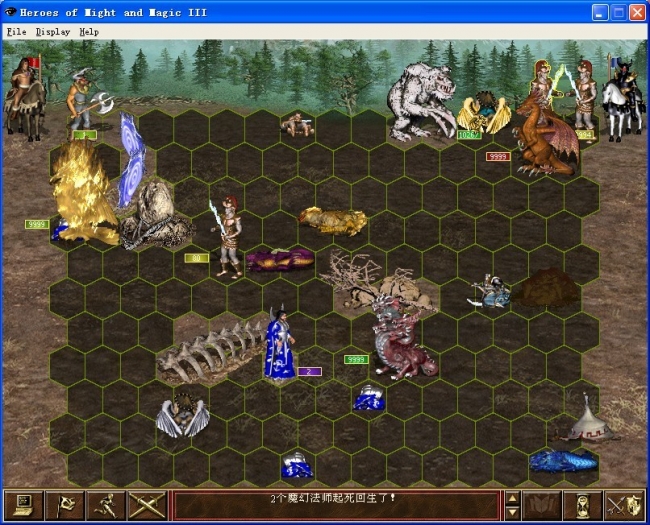Click the eye icon in title bar

pos(10,12)
